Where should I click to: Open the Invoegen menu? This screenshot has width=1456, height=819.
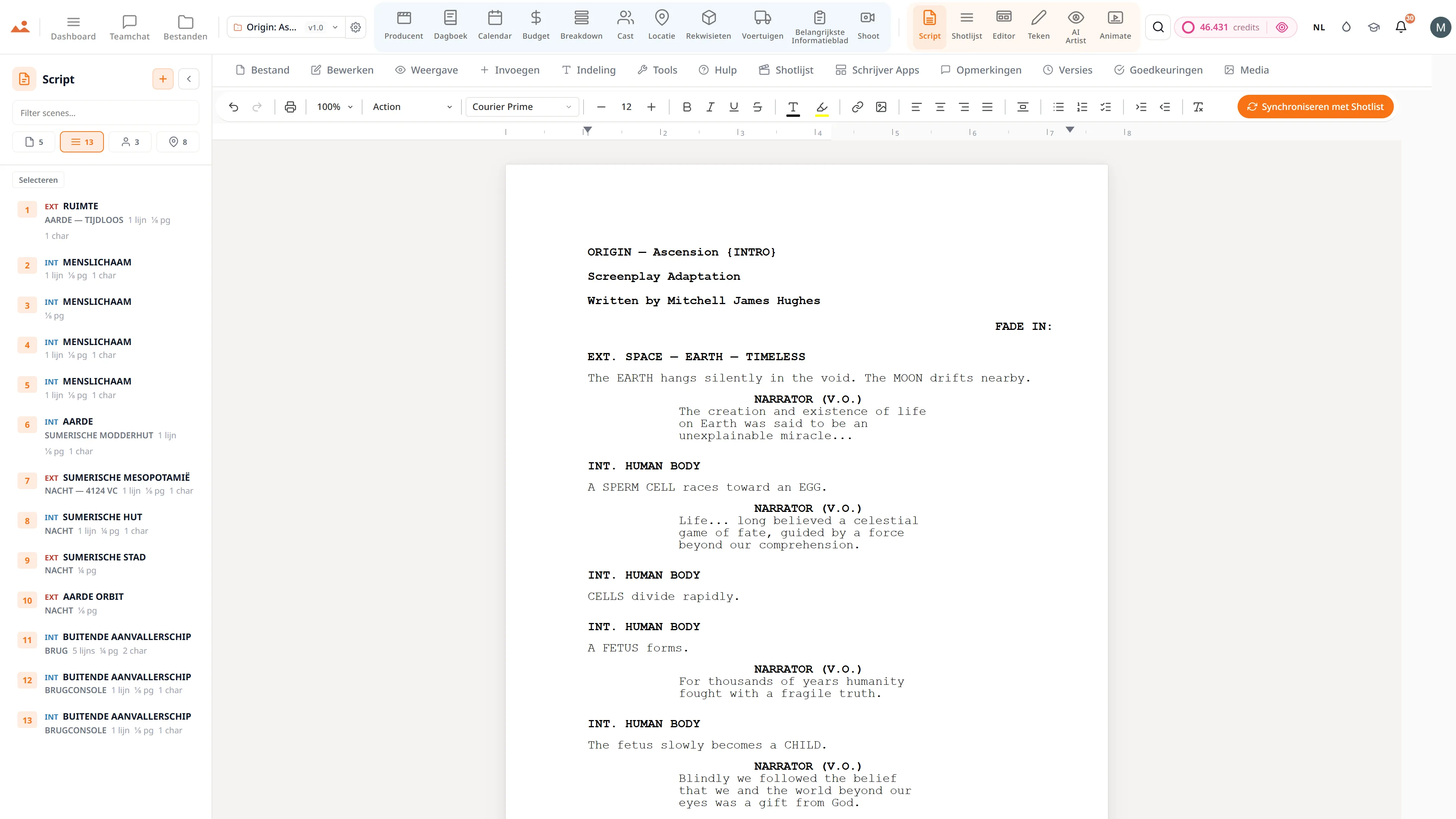point(510,70)
